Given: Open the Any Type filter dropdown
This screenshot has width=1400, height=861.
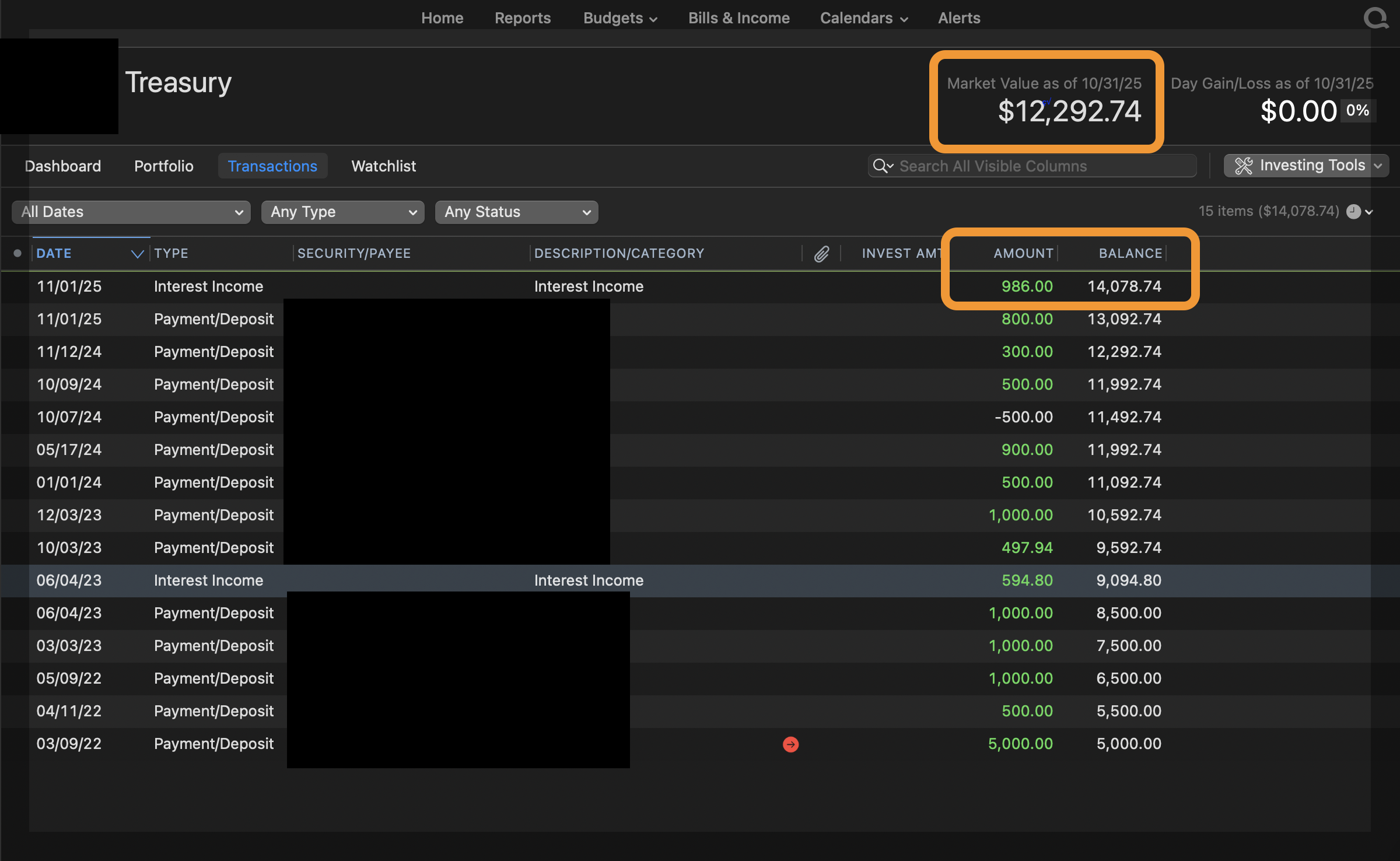Looking at the screenshot, I should click(x=342, y=212).
